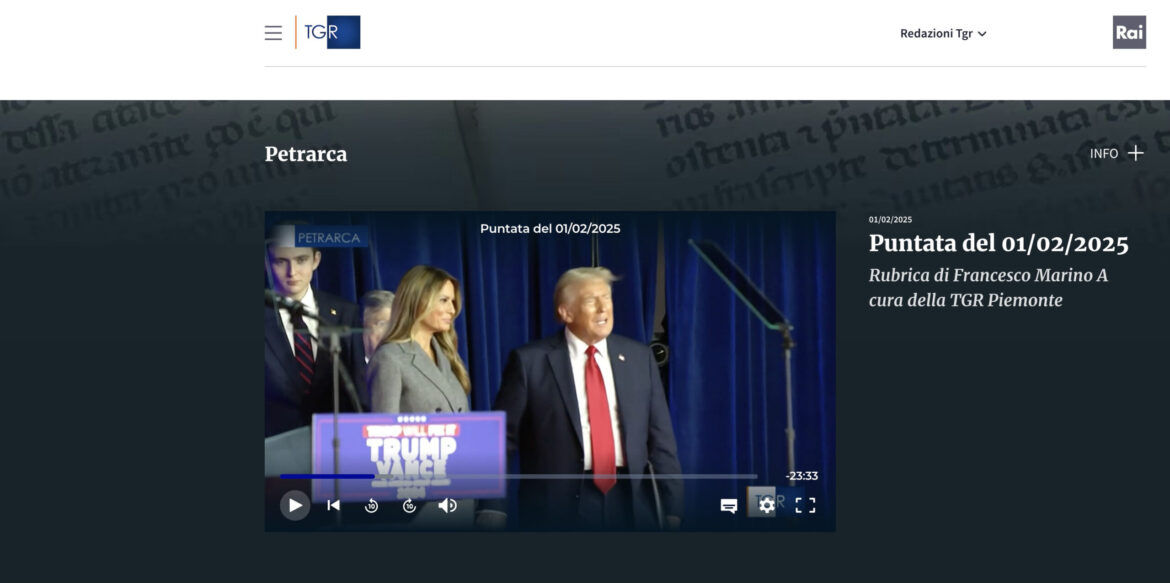
Task: Open the hamburger menu
Action: point(273,33)
